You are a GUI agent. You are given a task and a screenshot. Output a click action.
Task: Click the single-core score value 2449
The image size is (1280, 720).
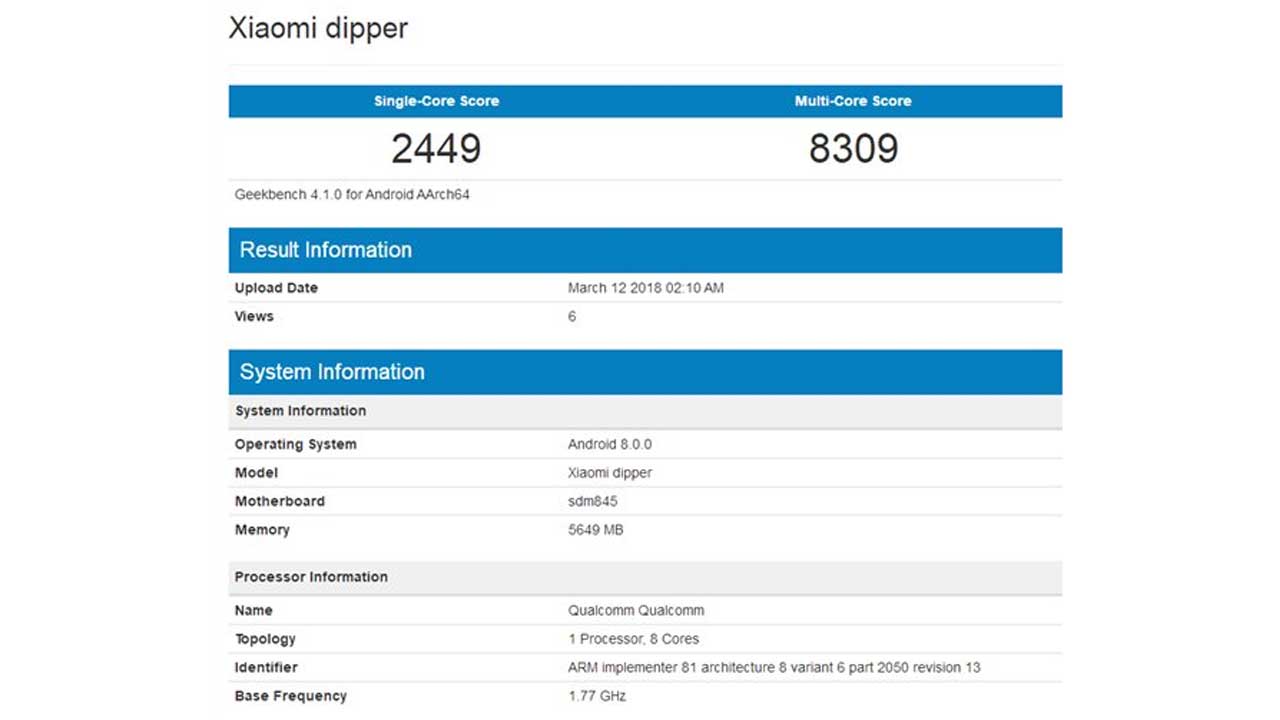click(x=436, y=149)
